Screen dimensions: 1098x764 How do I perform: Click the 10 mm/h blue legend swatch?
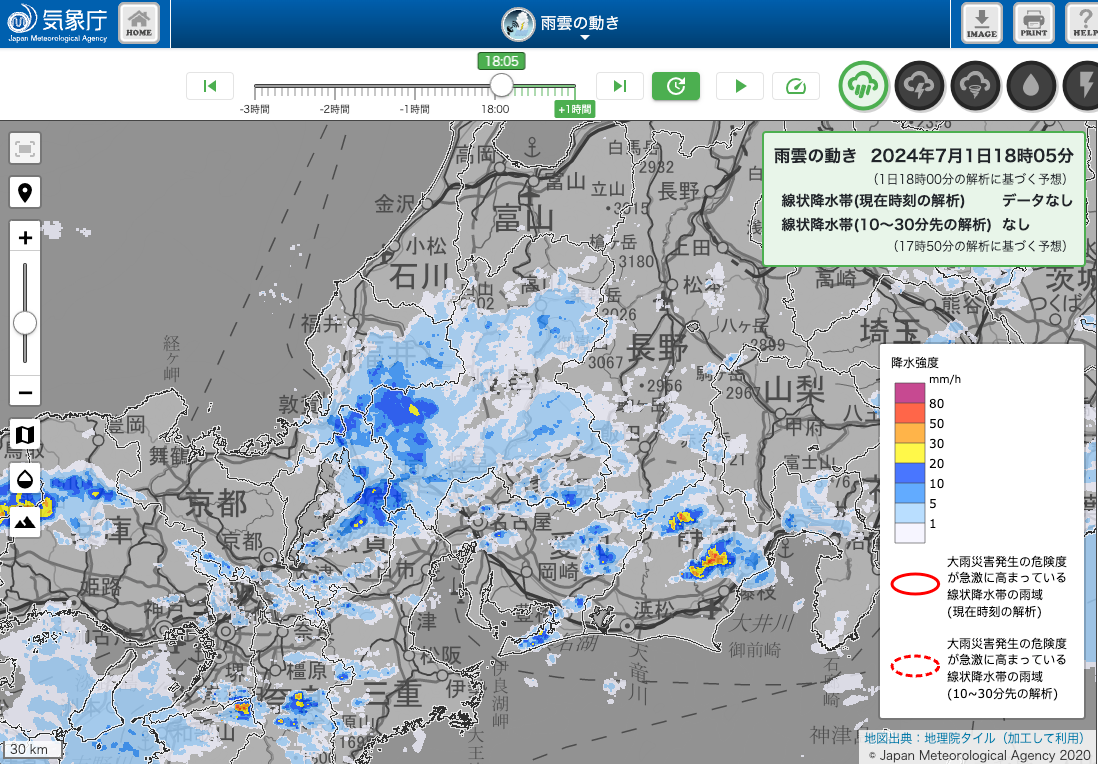coord(910,473)
